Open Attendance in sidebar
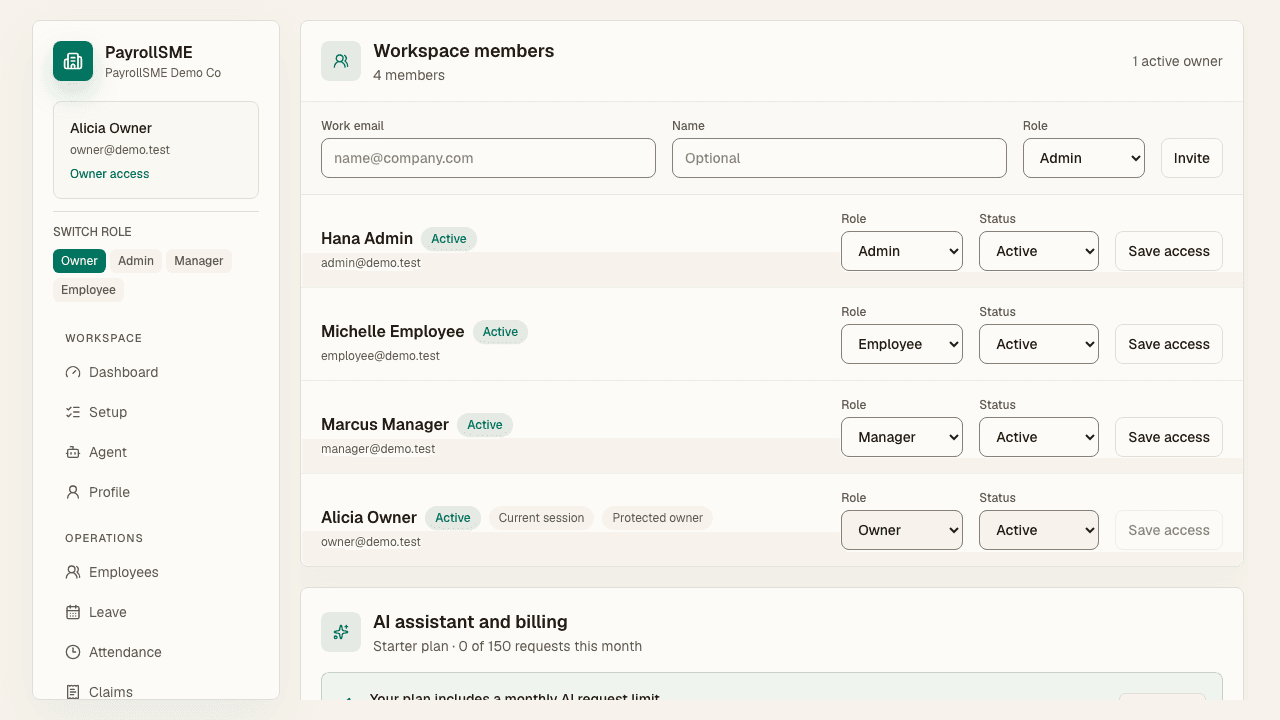 coord(156,652)
